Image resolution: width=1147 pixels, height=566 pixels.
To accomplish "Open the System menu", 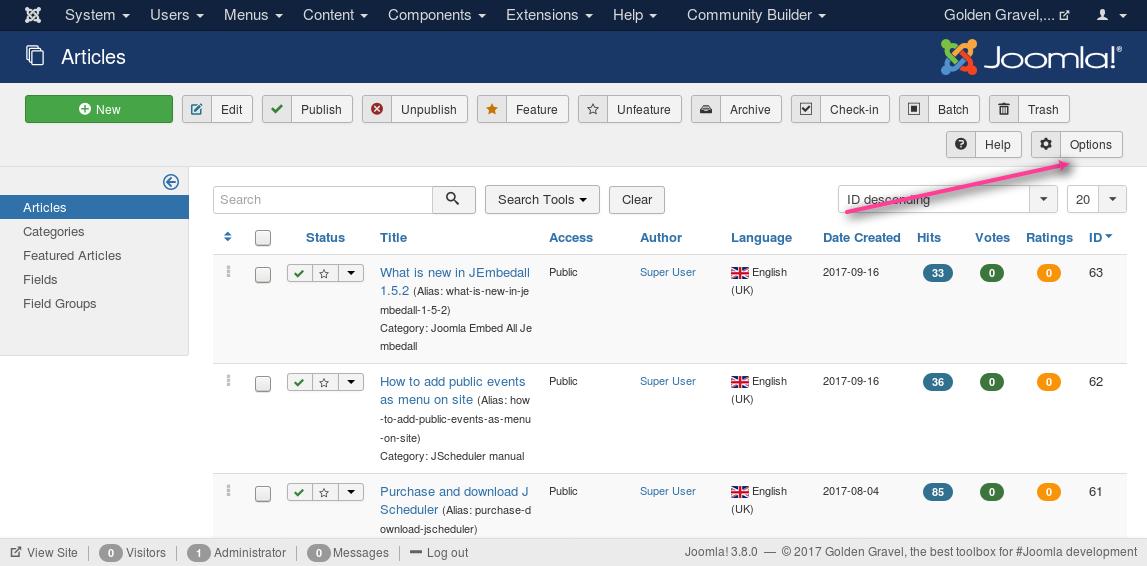I will click(x=97, y=15).
